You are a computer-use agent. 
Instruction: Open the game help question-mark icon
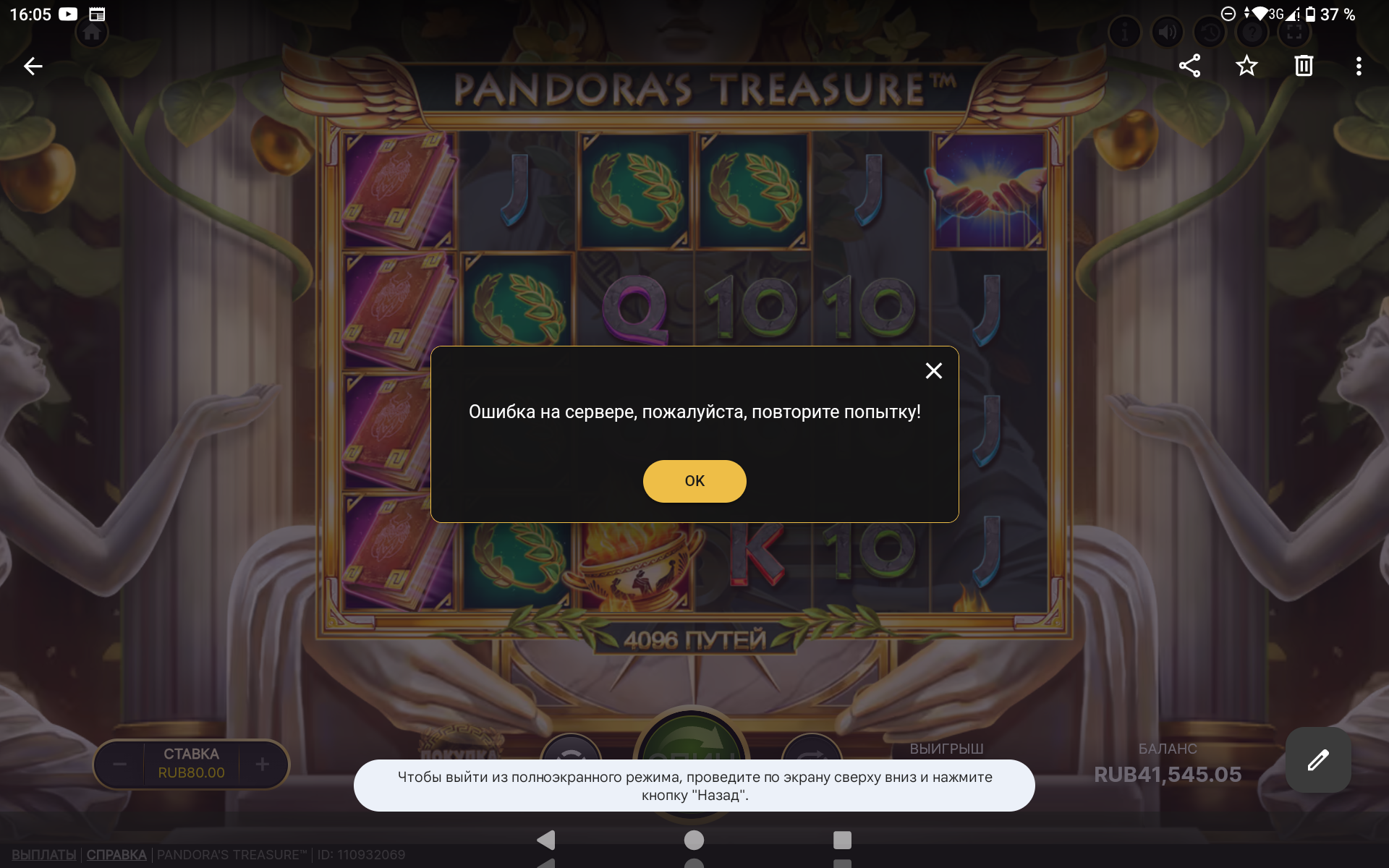[x=1252, y=32]
